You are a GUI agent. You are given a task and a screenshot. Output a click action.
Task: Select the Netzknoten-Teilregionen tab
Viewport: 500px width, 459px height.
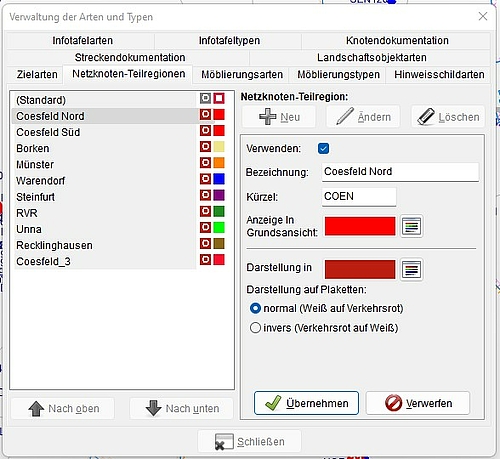pyautogui.click(x=129, y=74)
